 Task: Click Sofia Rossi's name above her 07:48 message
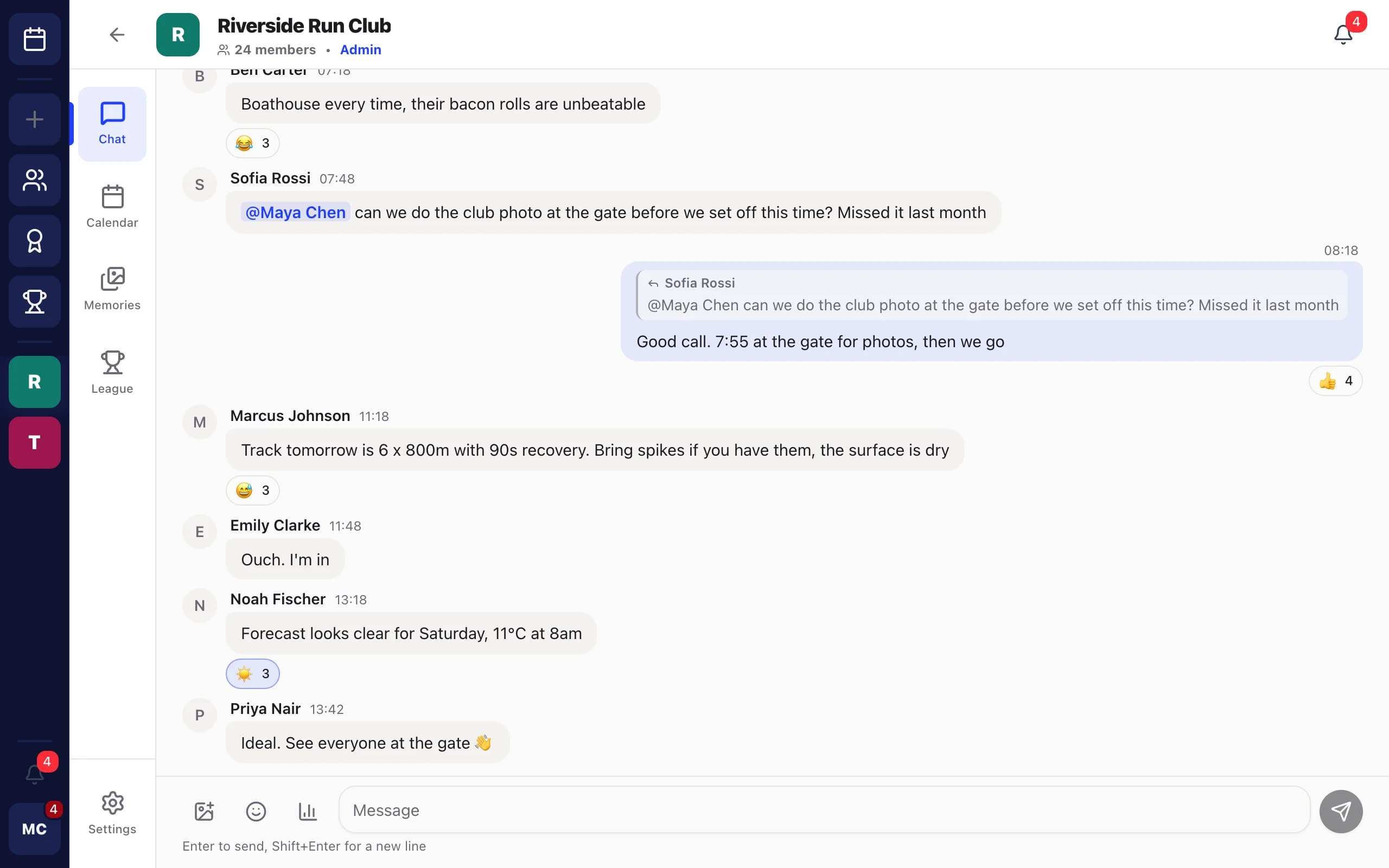[270, 178]
